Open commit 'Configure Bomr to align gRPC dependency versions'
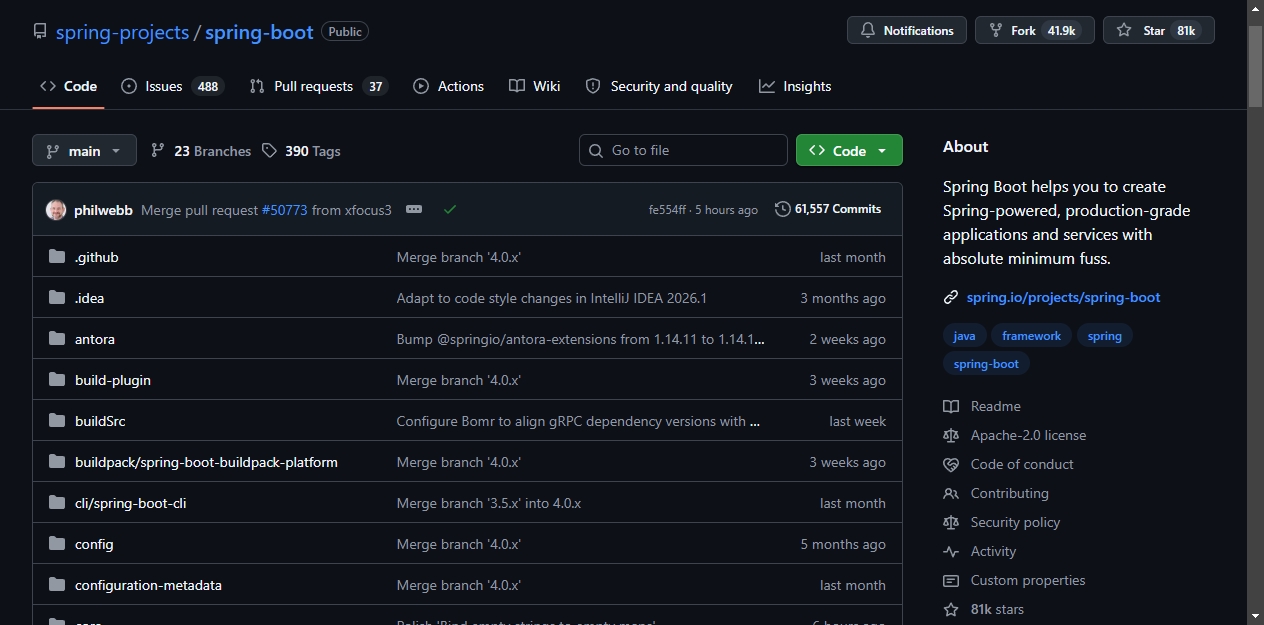 coord(578,421)
